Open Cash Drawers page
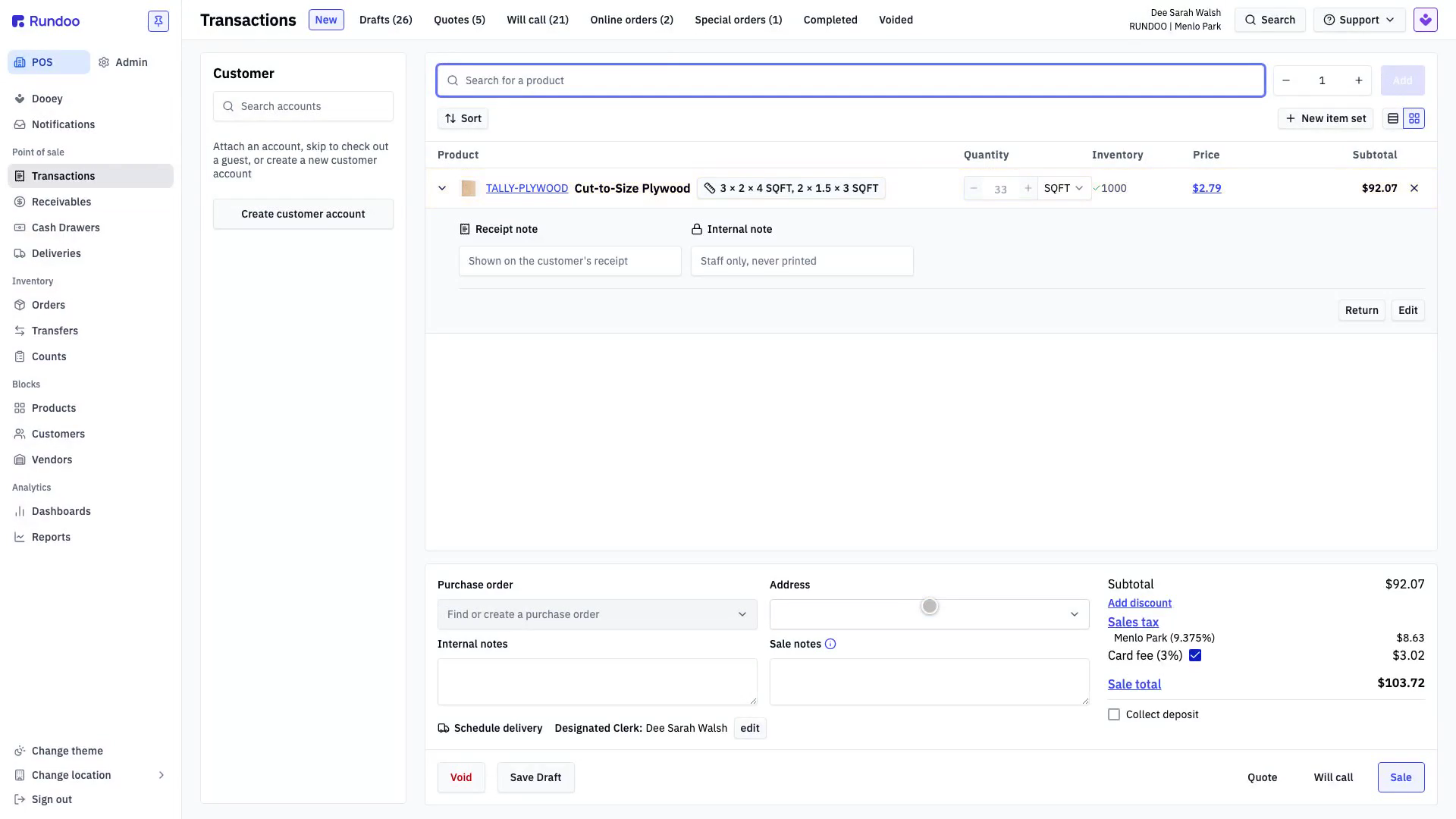The image size is (1456, 819). (x=90, y=227)
